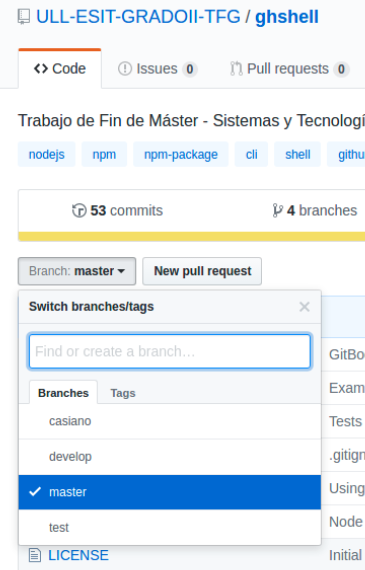This screenshot has width=365, height=570.
Task: Open the ghshell repository link
Action: pos(287,17)
